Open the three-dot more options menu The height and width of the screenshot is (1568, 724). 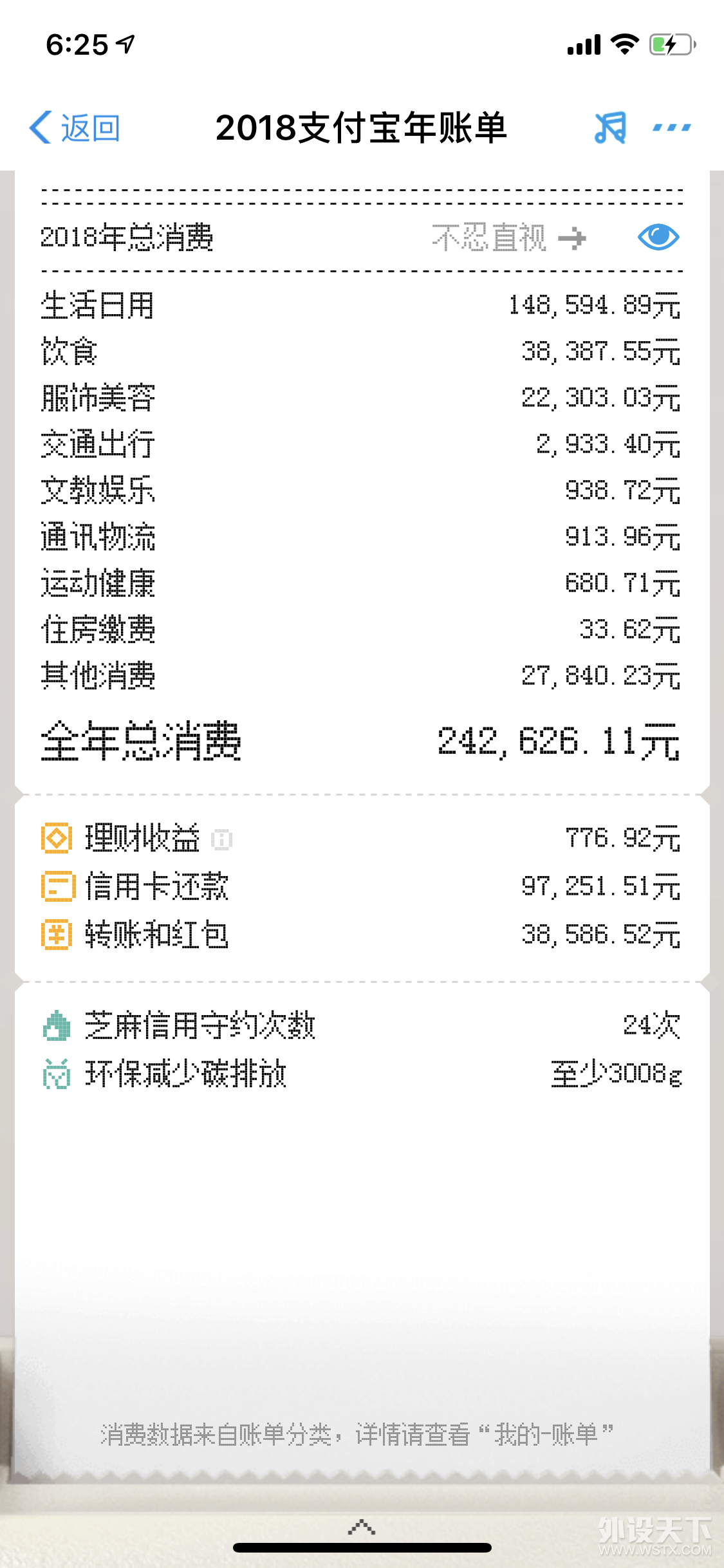click(672, 127)
